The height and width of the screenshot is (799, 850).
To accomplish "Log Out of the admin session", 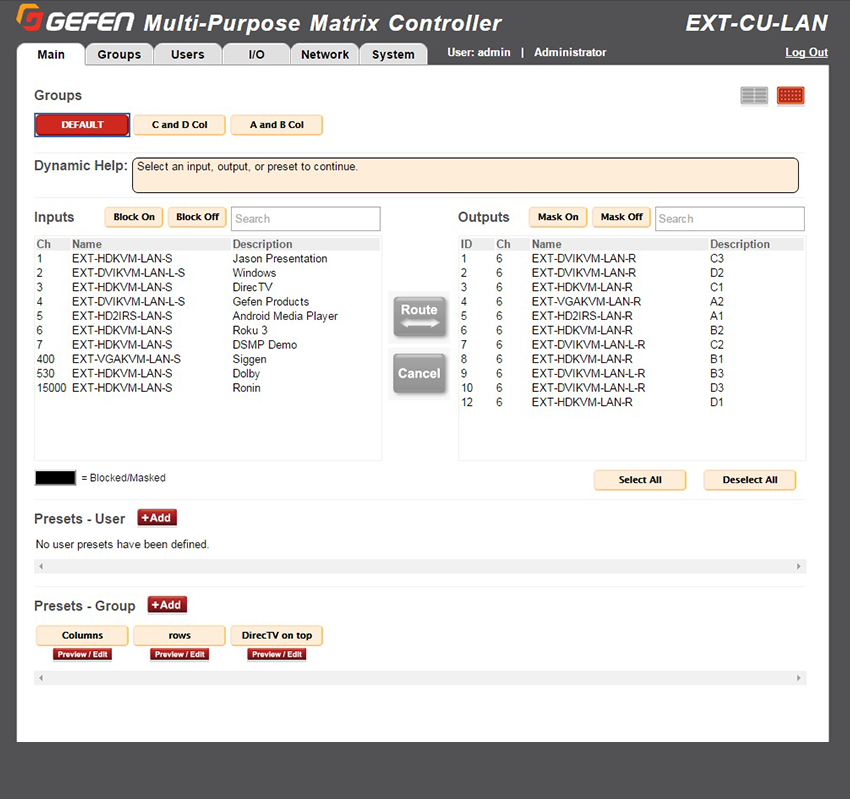I will [x=806, y=52].
